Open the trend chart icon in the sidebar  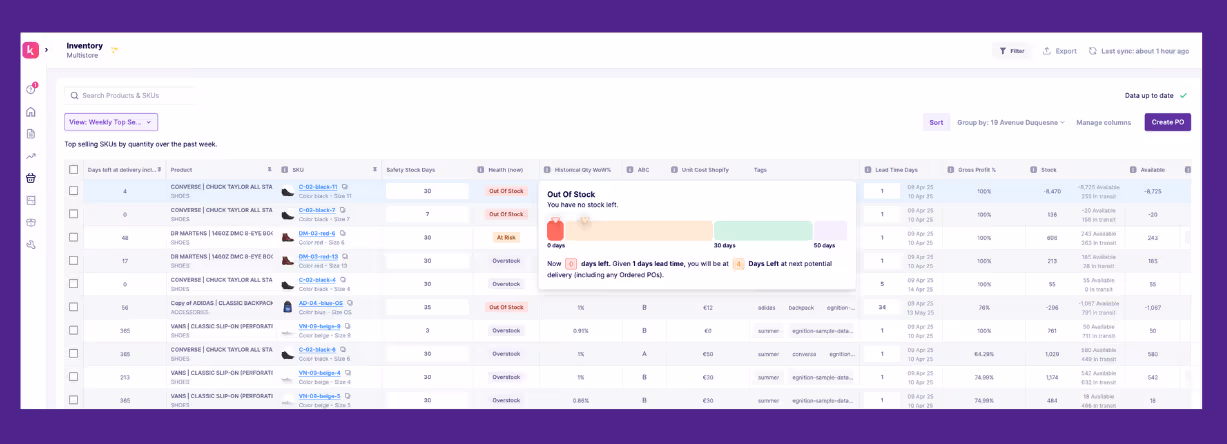(31, 156)
